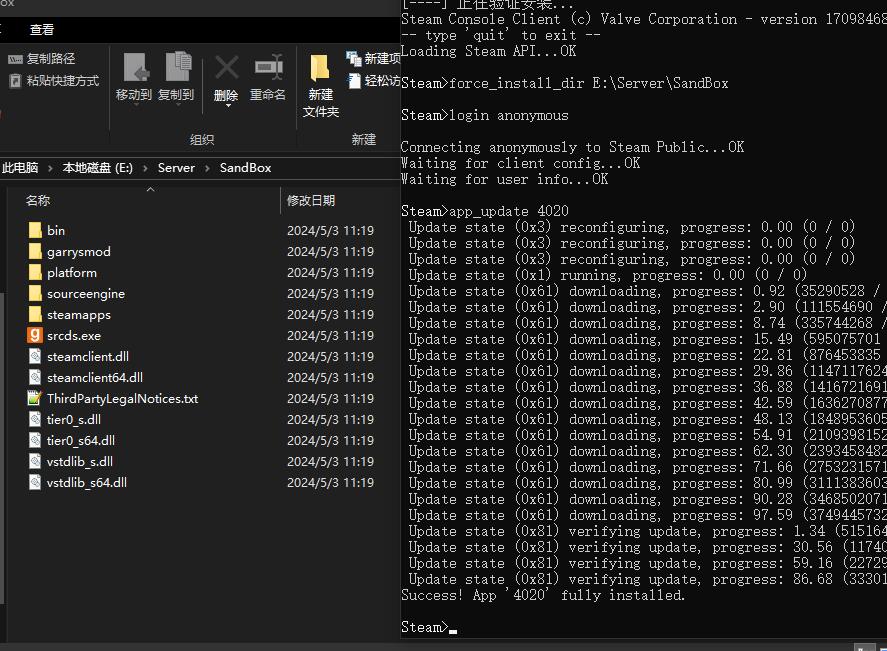Screen dimensions: 887x651
Task: Sort by the 名称 (name) column header
Action: (x=38, y=200)
